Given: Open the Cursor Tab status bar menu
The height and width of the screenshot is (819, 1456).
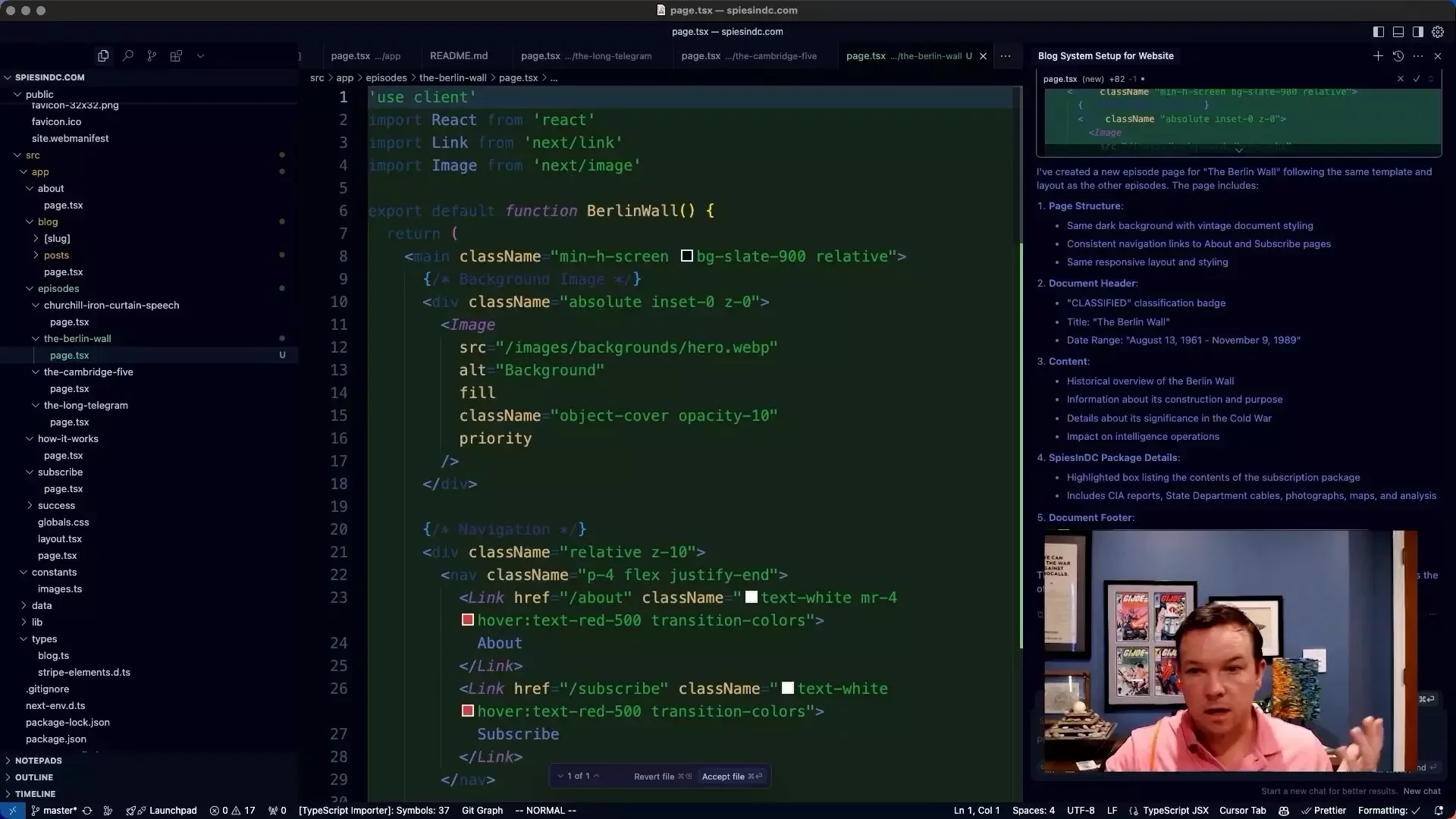Looking at the screenshot, I should (1241, 811).
